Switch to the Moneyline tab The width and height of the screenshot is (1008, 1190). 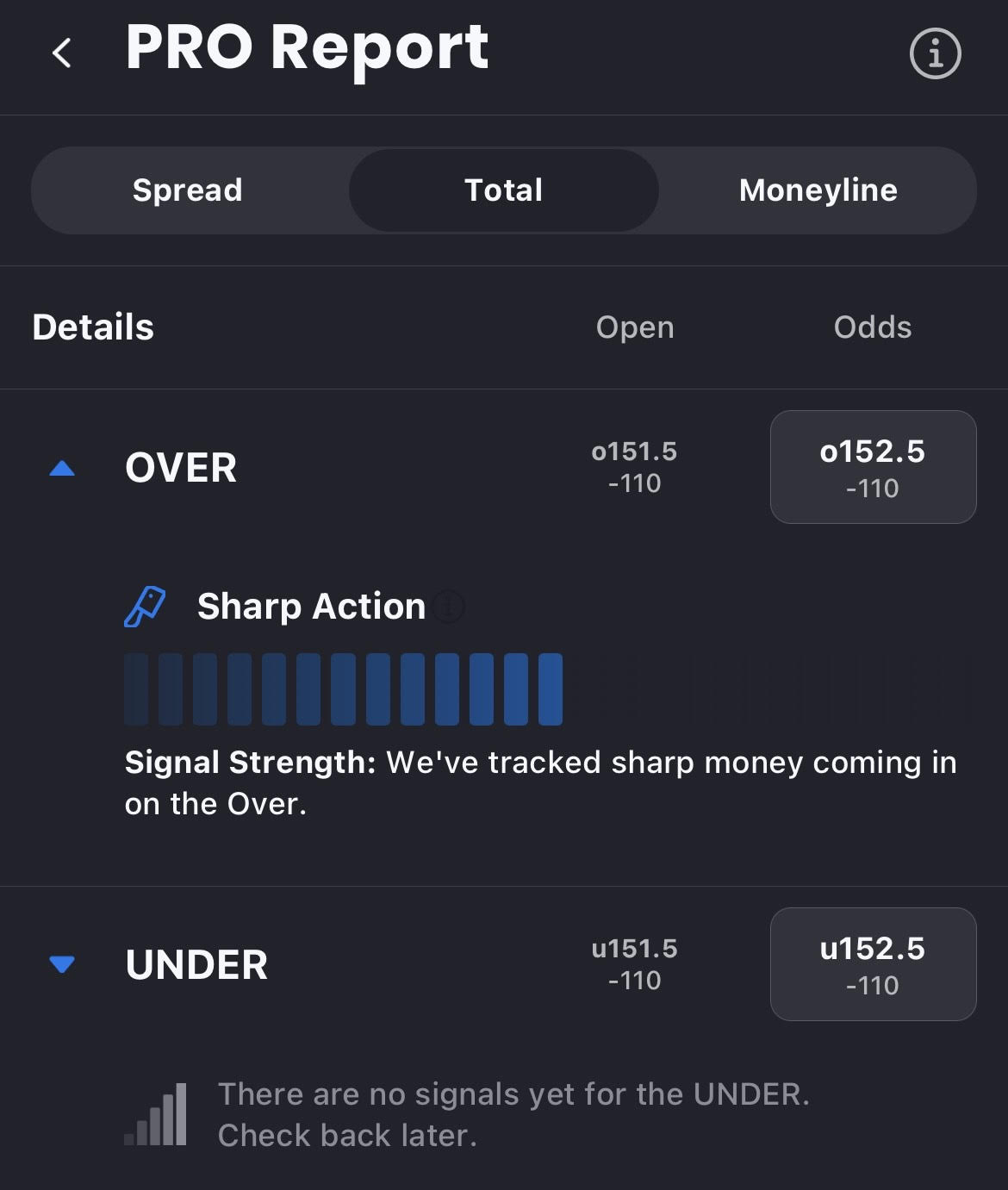tap(818, 190)
